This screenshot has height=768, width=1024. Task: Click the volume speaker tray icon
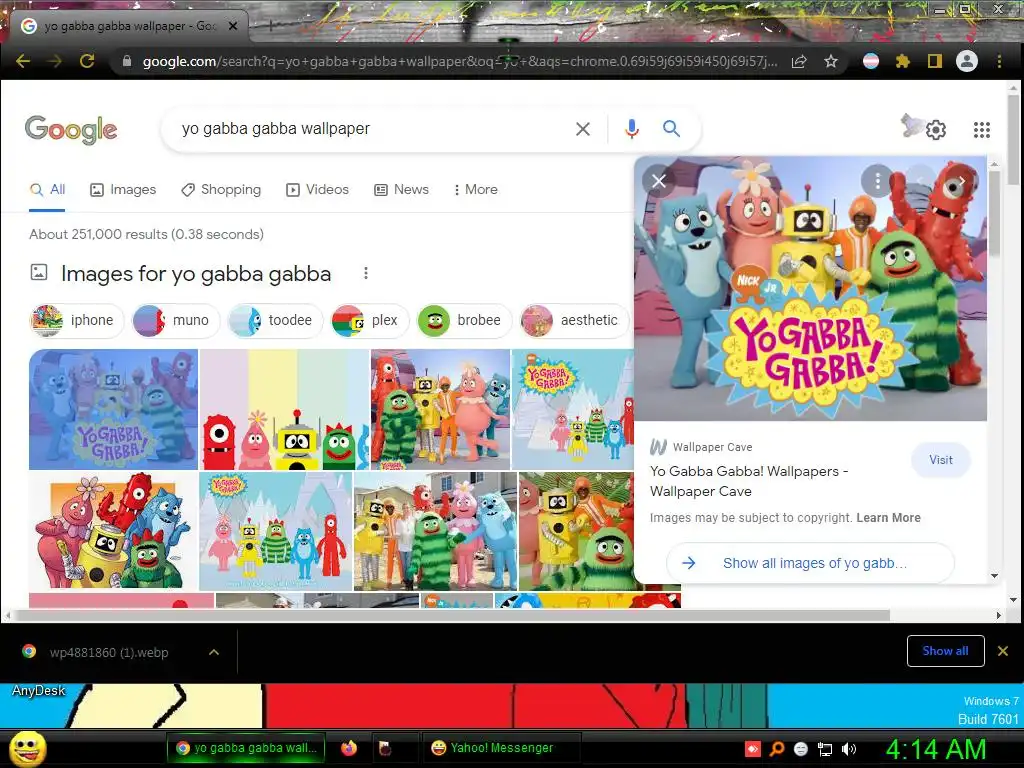click(848, 749)
